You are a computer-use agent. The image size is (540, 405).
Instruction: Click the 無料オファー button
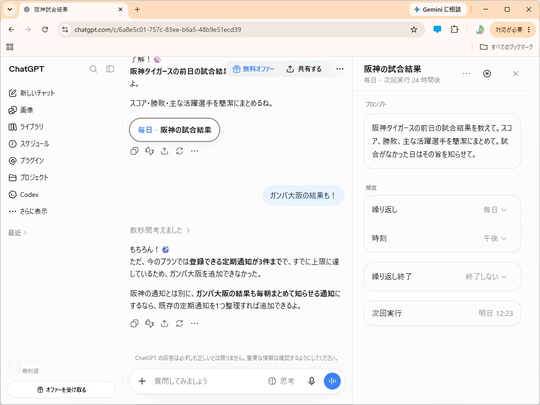coord(253,69)
